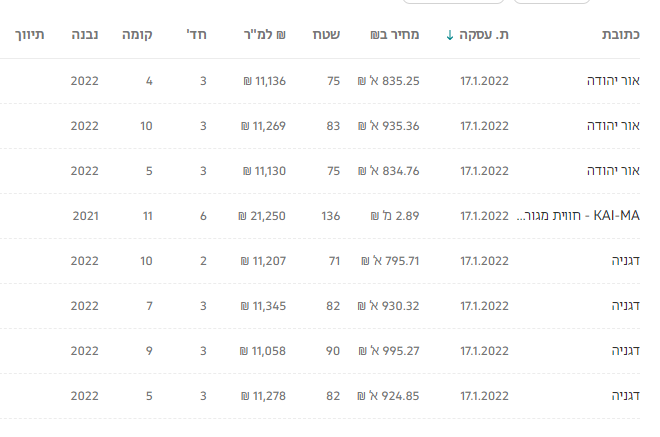This screenshot has width=660, height=437.
Task: Click the shekel icon beside price 835.25
Action: (362, 81)
